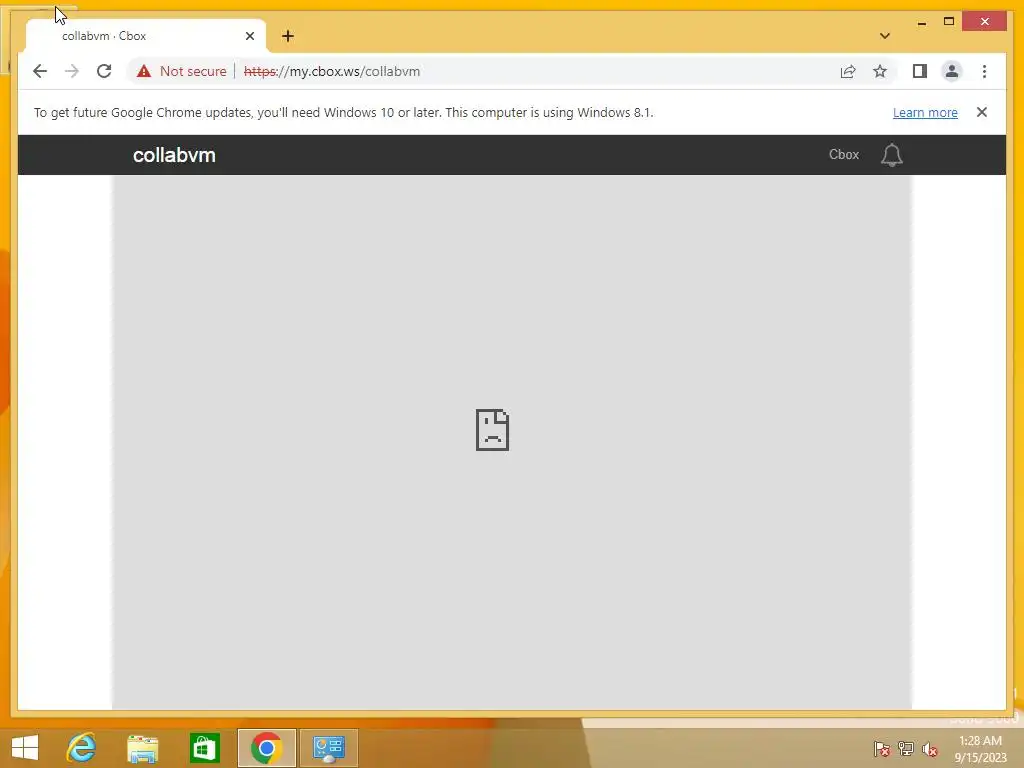Open the Chrome profile menu
The image size is (1024, 768).
coord(952,71)
